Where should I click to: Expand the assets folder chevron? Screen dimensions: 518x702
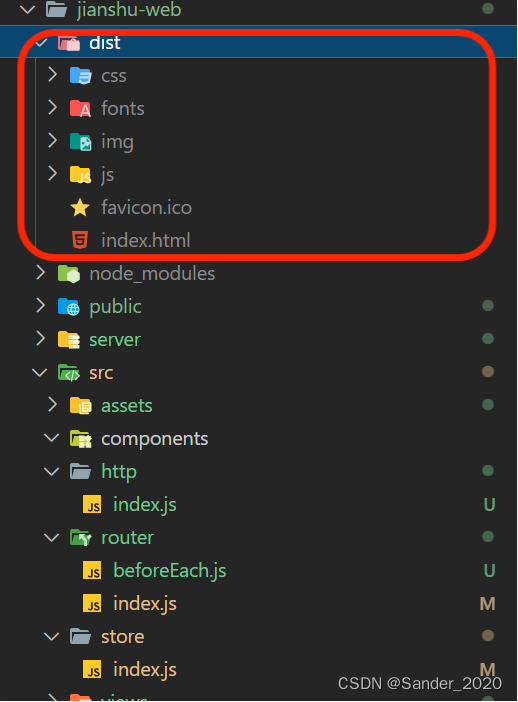(52, 404)
